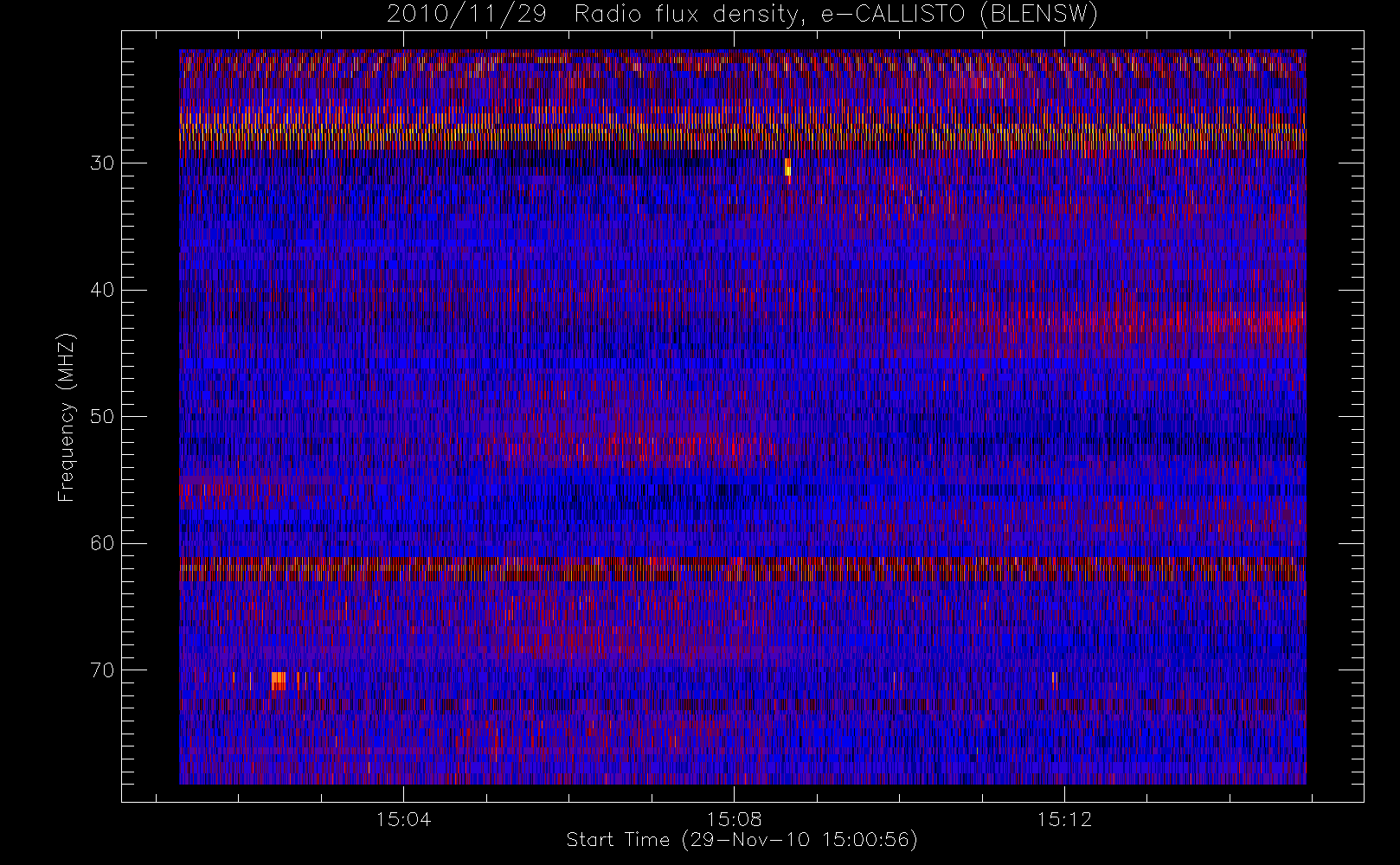Click the 'Frequency (MHZ)' y-axis label
This screenshot has width=1400, height=865.
[x=67, y=417]
